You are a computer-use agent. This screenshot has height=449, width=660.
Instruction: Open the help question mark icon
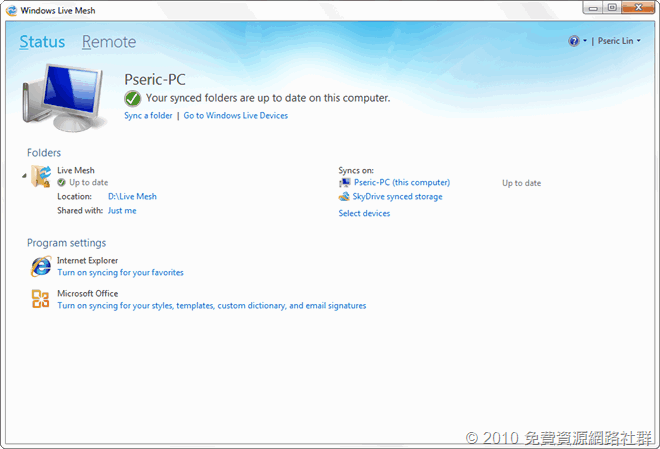[573, 41]
